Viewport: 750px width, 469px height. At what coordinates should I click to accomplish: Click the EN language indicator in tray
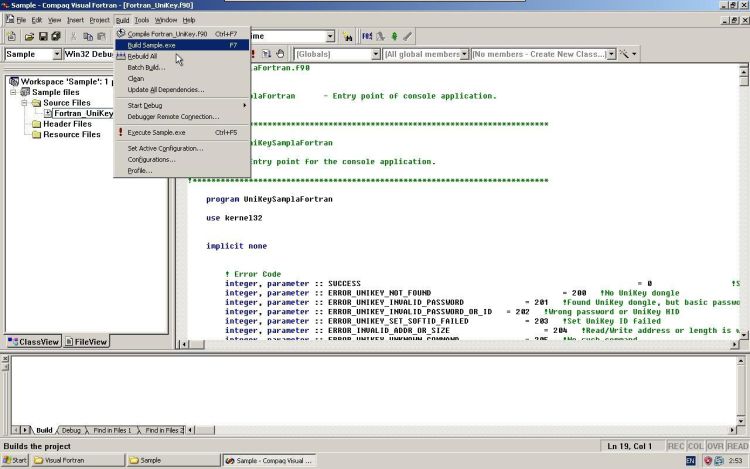click(x=691, y=461)
